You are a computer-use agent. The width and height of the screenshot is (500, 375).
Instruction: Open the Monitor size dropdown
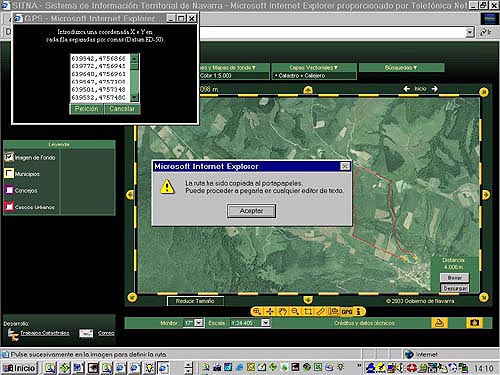click(199, 323)
